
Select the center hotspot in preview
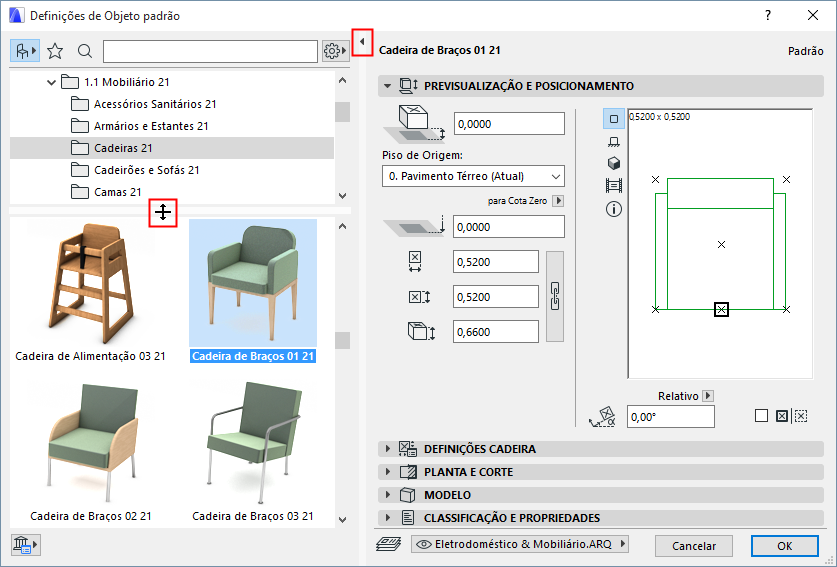coord(721,245)
